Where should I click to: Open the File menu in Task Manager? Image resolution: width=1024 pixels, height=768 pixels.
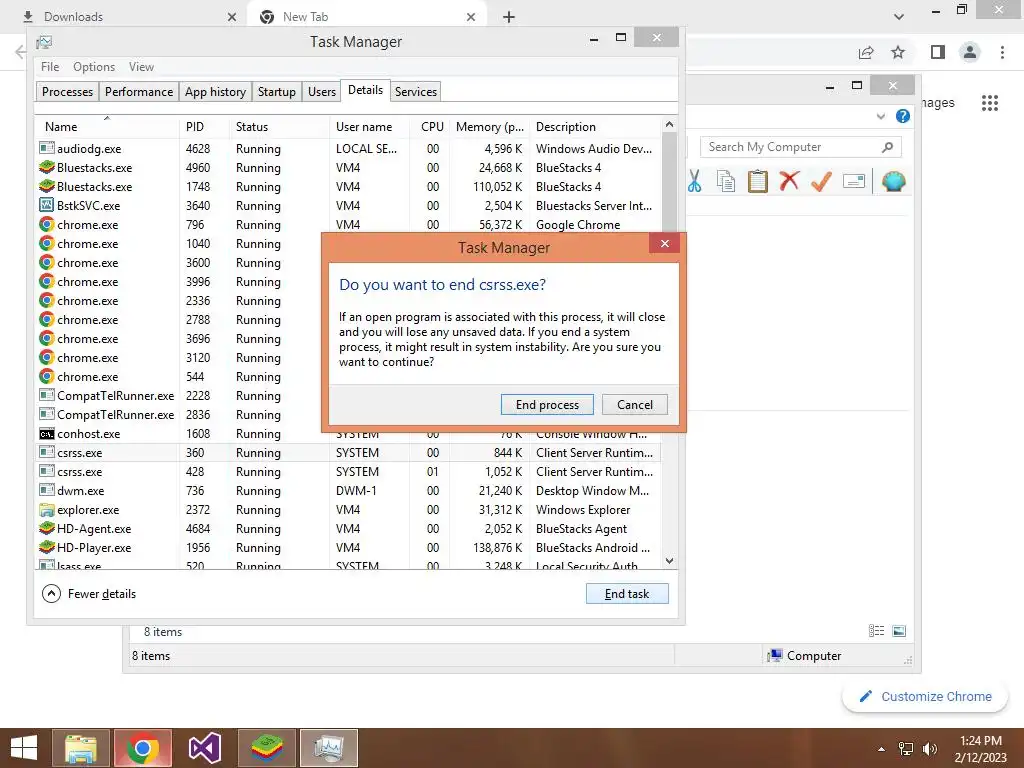pos(50,67)
